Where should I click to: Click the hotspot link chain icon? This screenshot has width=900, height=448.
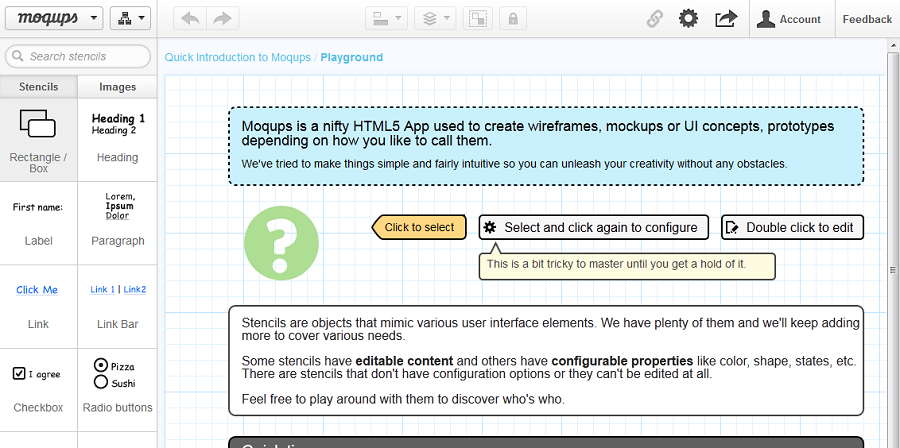[x=655, y=19]
